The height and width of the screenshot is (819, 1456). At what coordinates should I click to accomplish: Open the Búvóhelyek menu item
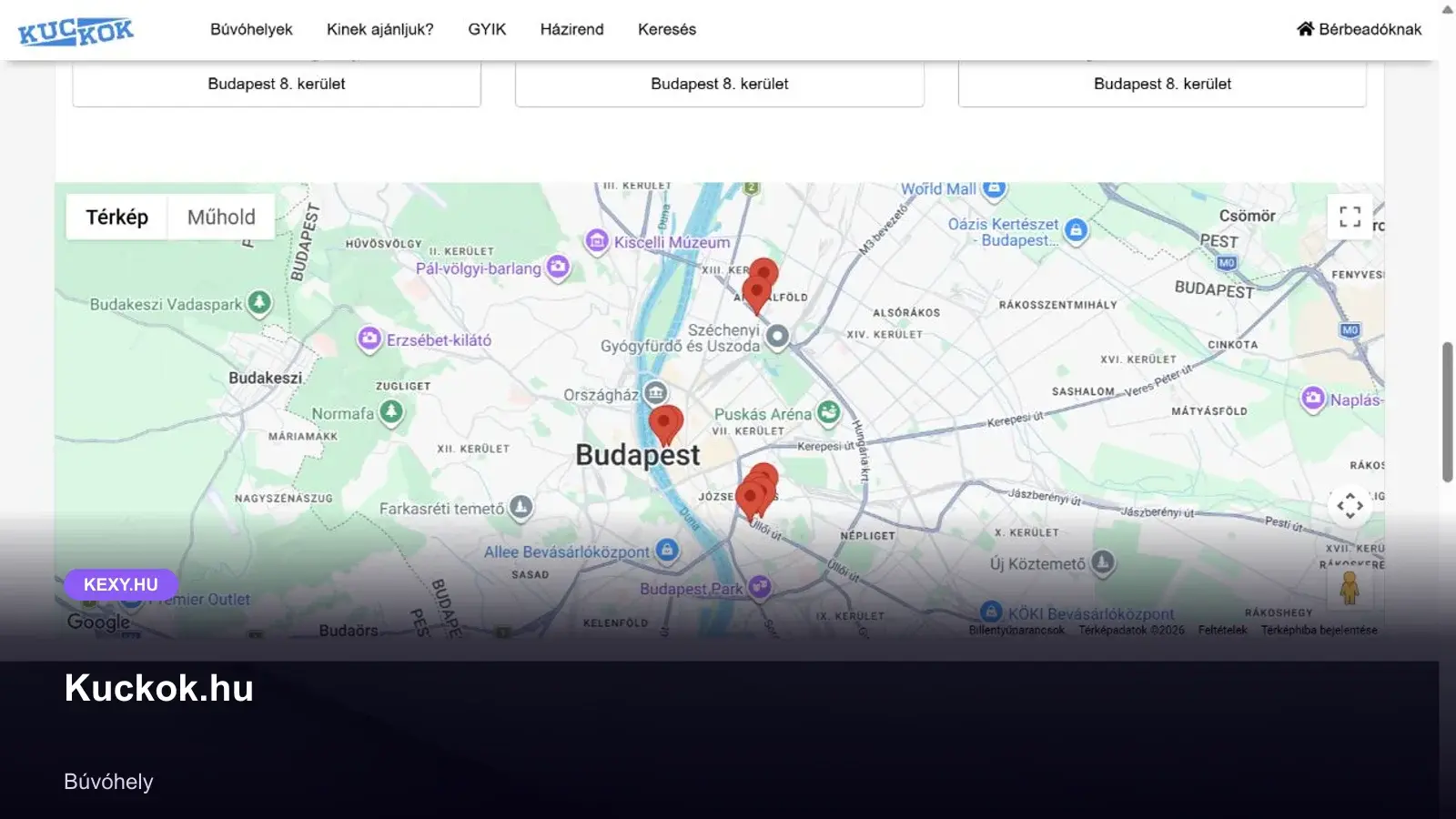tap(251, 29)
